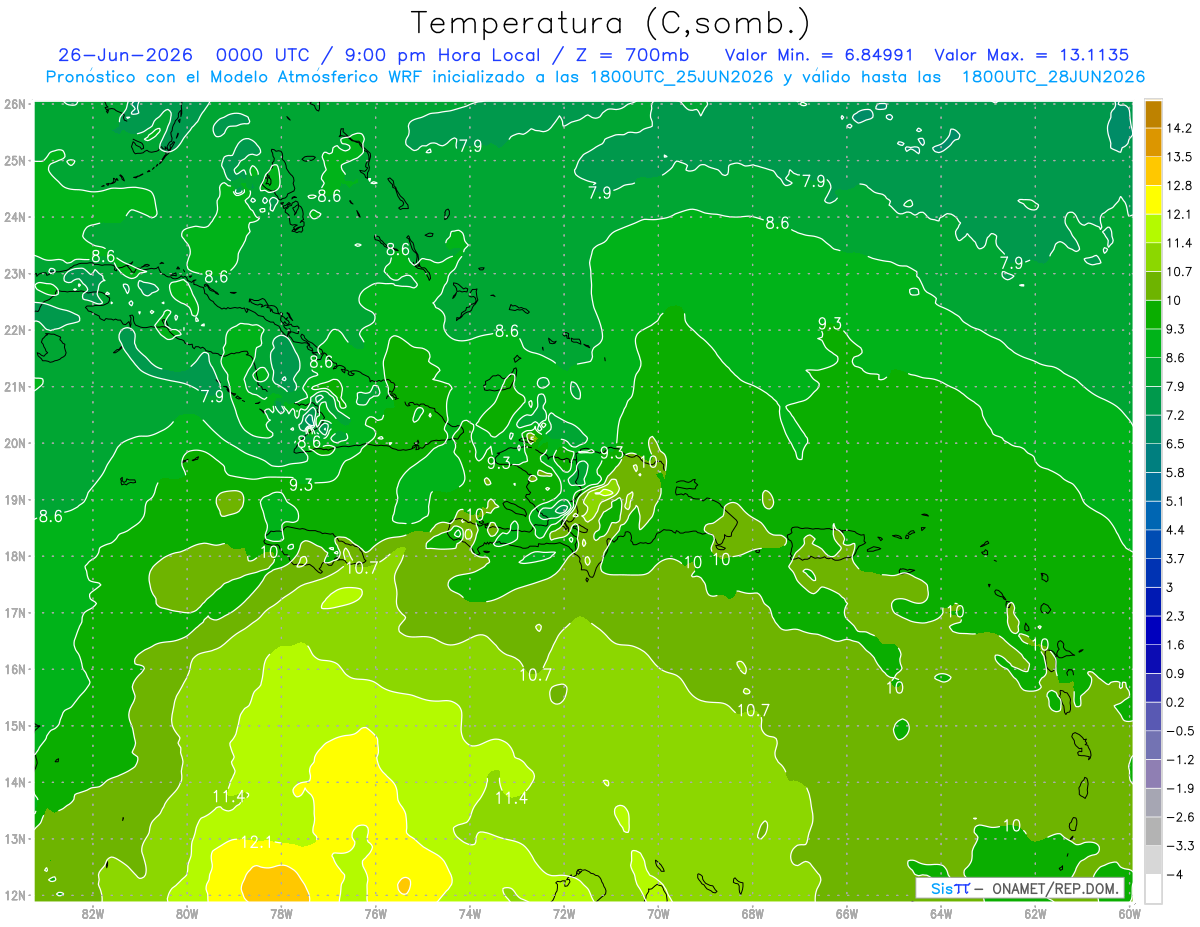Image resolution: width=1200 pixels, height=927 pixels.
Task: Click the 15N latitude axis label
Action: pos(14,726)
